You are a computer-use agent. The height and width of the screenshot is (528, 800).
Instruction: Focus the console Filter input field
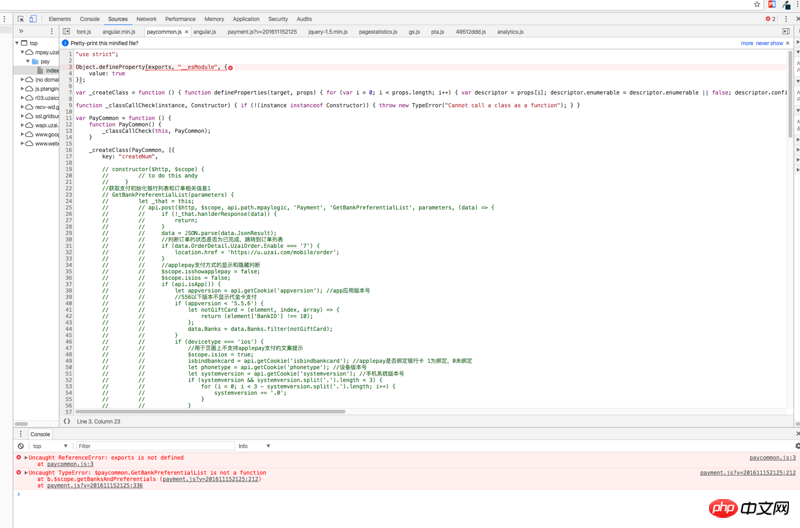[x=155, y=446]
